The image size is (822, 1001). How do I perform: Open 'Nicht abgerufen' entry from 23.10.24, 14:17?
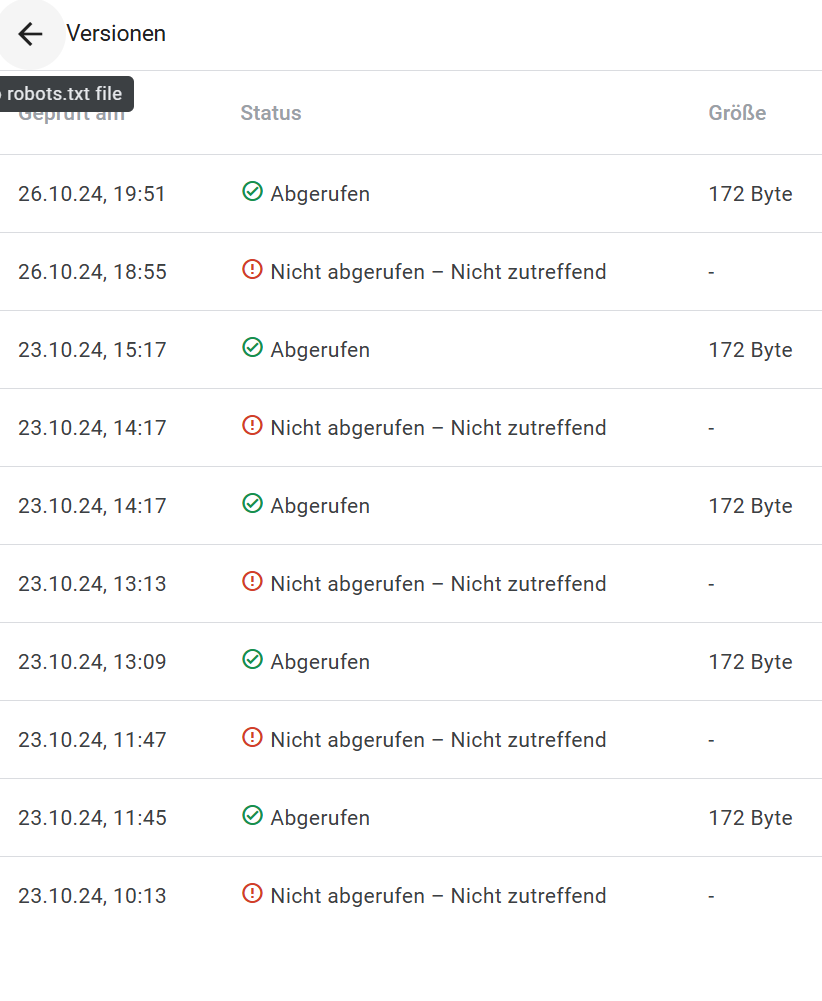[411, 428]
